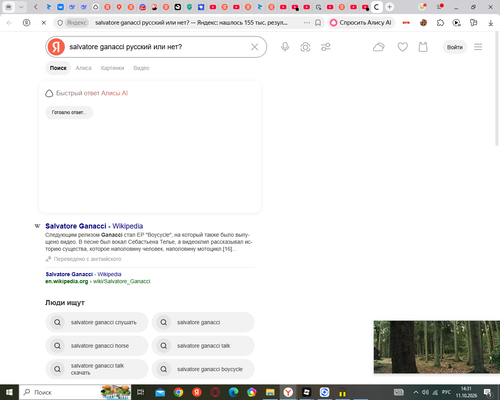Switch to the Картинки tab

[112, 68]
